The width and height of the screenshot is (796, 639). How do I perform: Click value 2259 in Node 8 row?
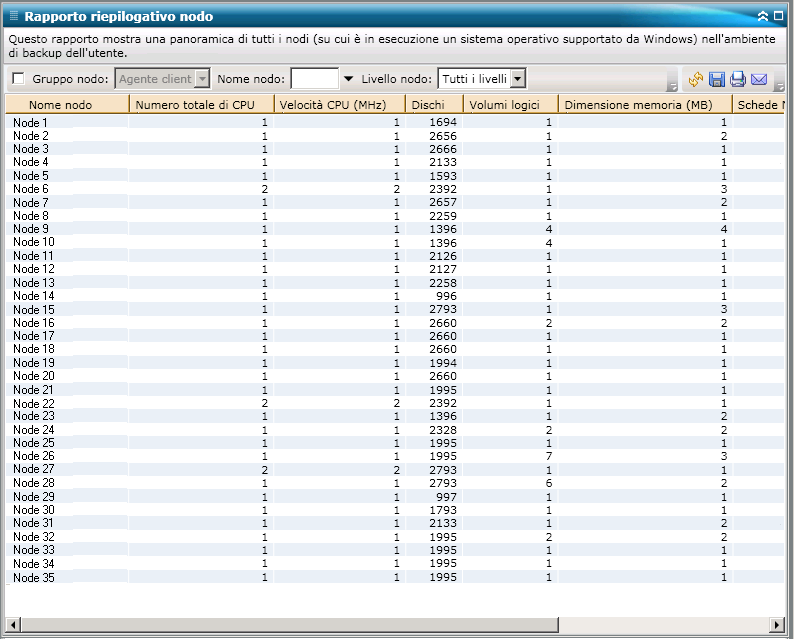pos(443,216)
